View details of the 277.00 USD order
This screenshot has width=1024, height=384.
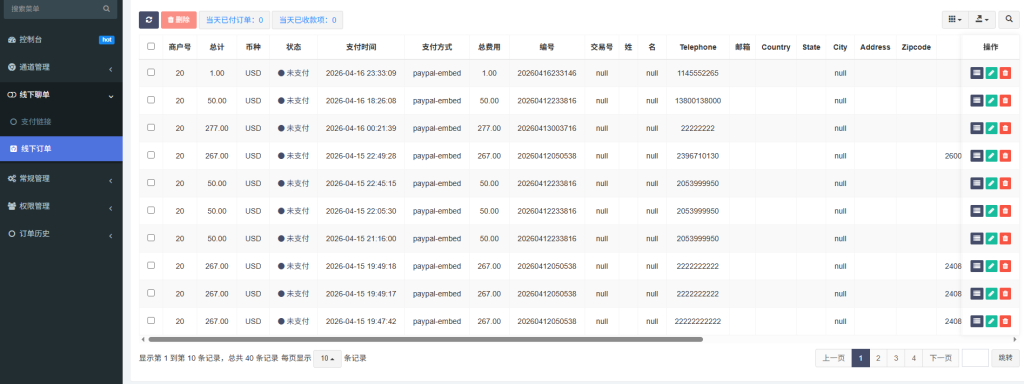coord(976,128)
